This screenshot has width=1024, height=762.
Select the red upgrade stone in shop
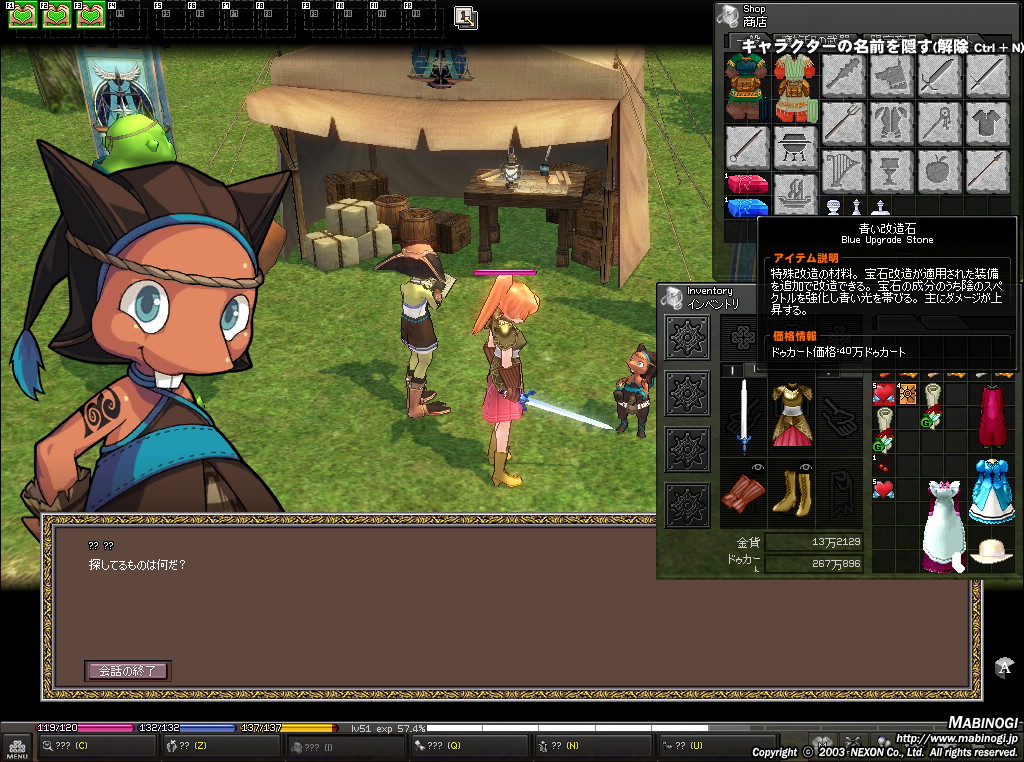[748, 183]
